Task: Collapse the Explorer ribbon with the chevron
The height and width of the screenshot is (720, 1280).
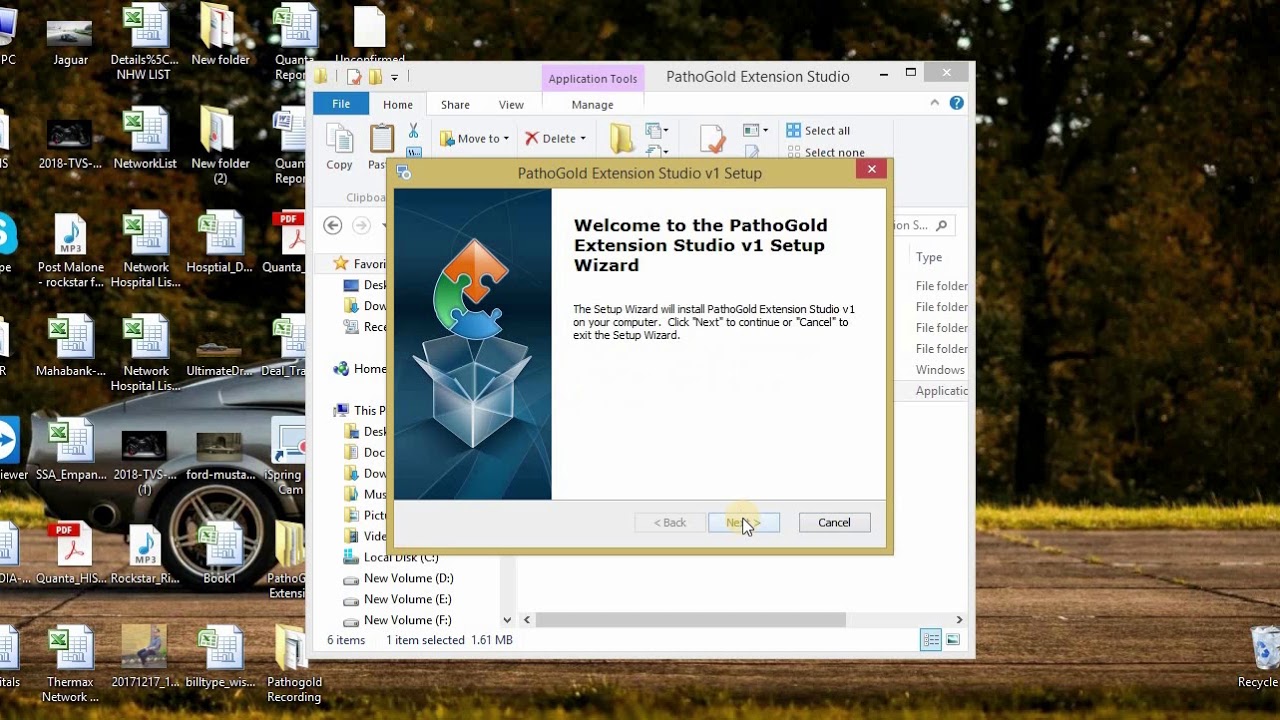Action: pyautogui.click(x=935, y=103)
